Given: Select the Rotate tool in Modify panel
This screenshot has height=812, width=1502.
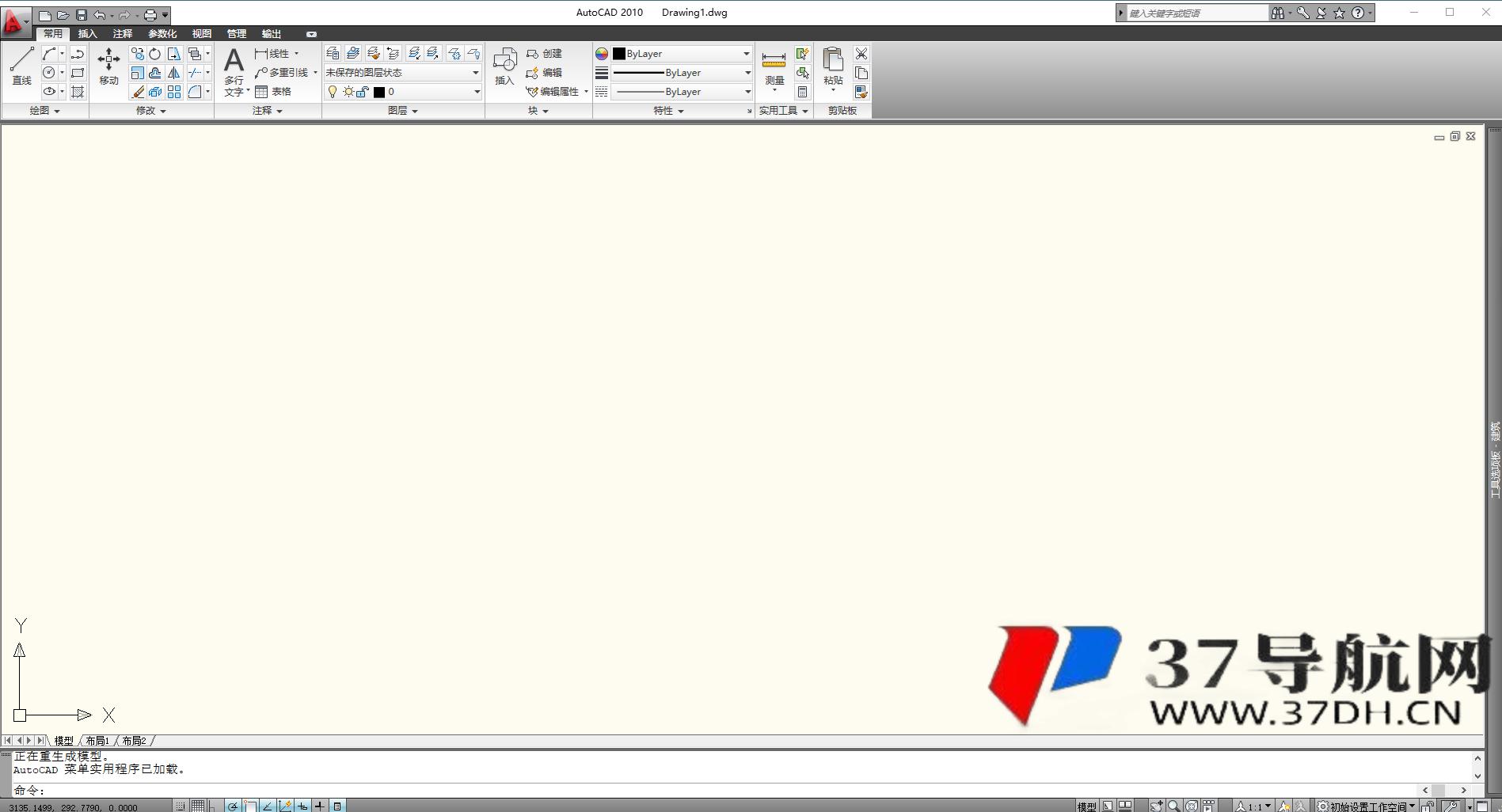Looking at the screenshot, I should 155,54.
